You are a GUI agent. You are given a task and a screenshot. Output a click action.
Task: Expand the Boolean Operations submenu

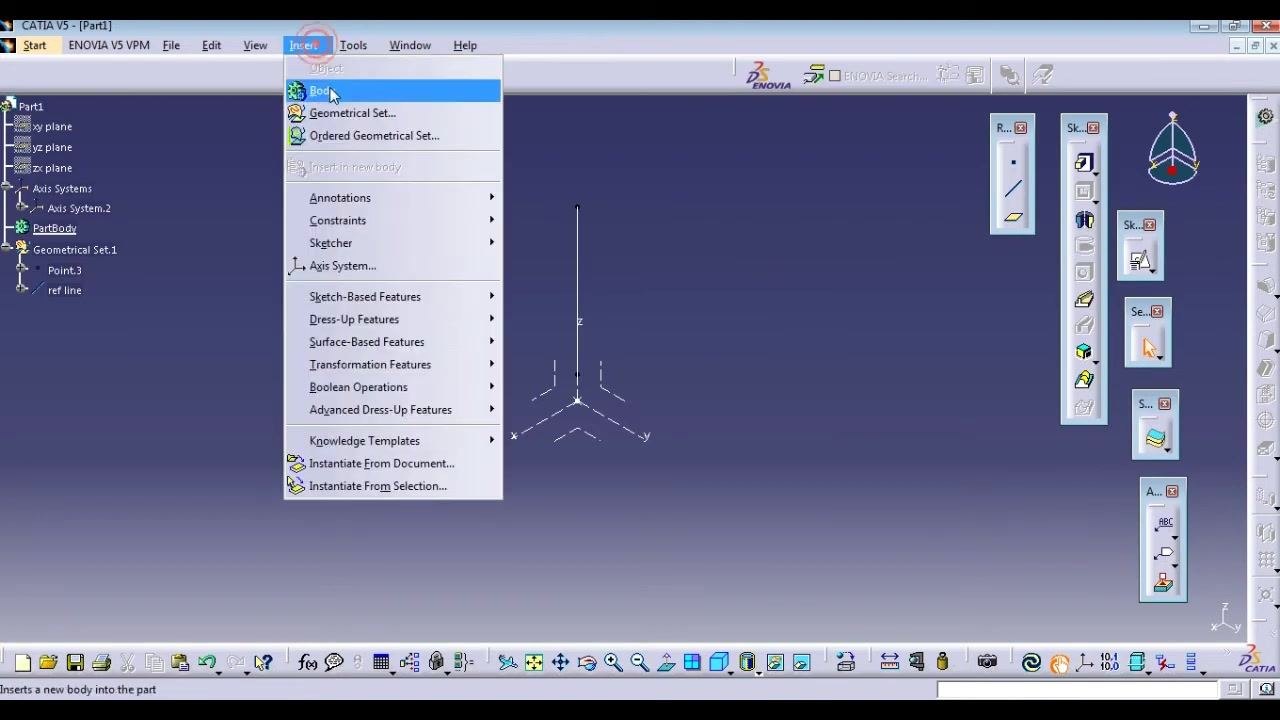[x=392, y=387]
